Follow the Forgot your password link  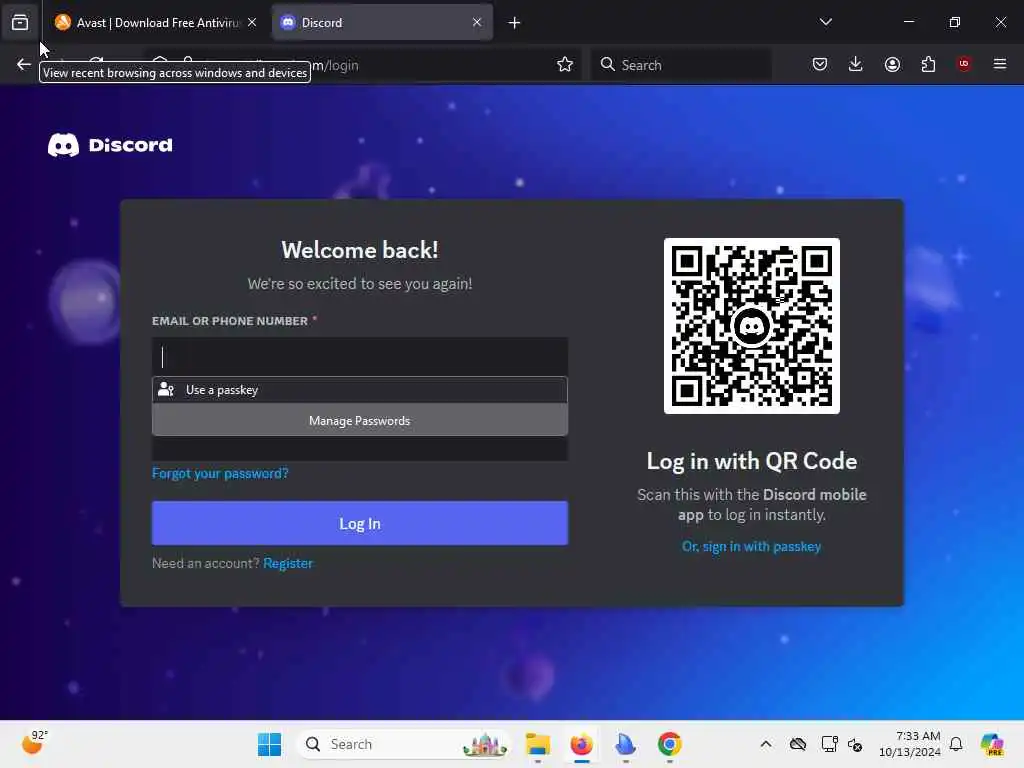(220, 473)
